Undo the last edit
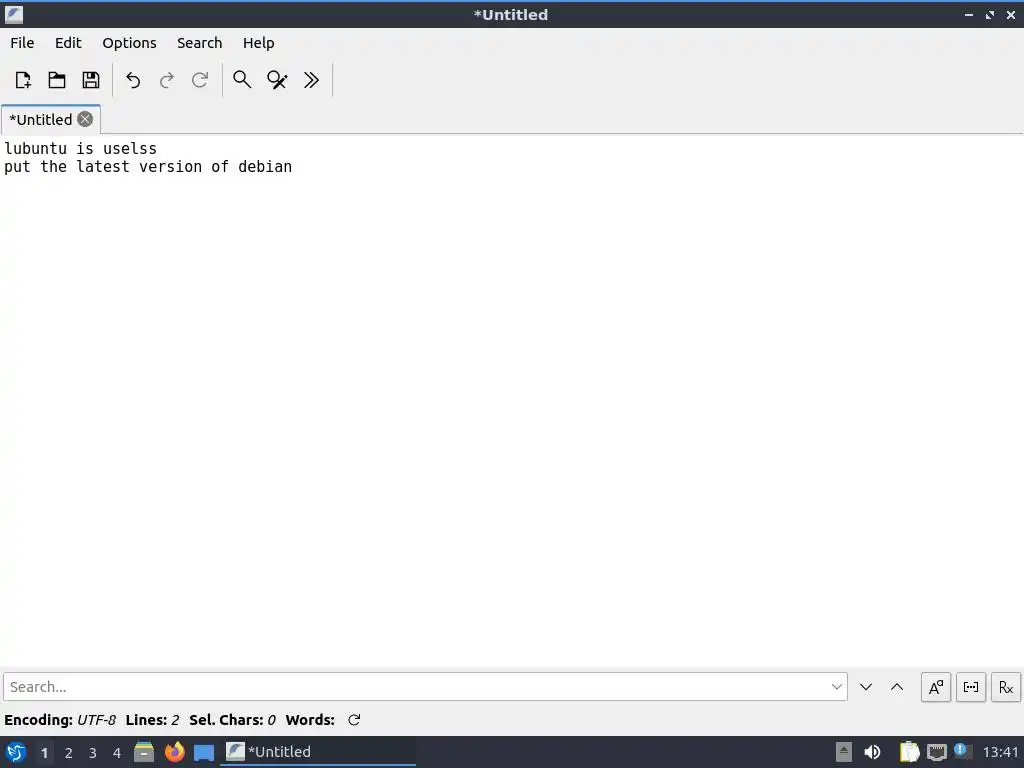 pyautogui.click(x=133, y=80)
